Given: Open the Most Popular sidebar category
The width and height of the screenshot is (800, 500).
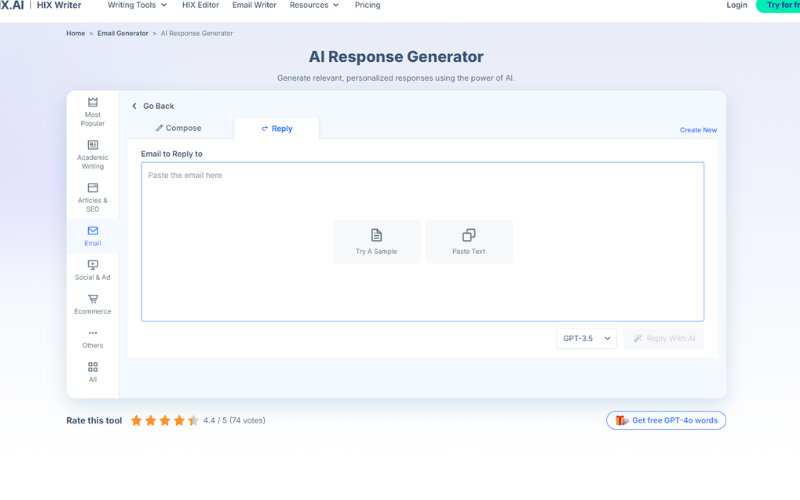Looking at the screenshot, I should [92, 112].
